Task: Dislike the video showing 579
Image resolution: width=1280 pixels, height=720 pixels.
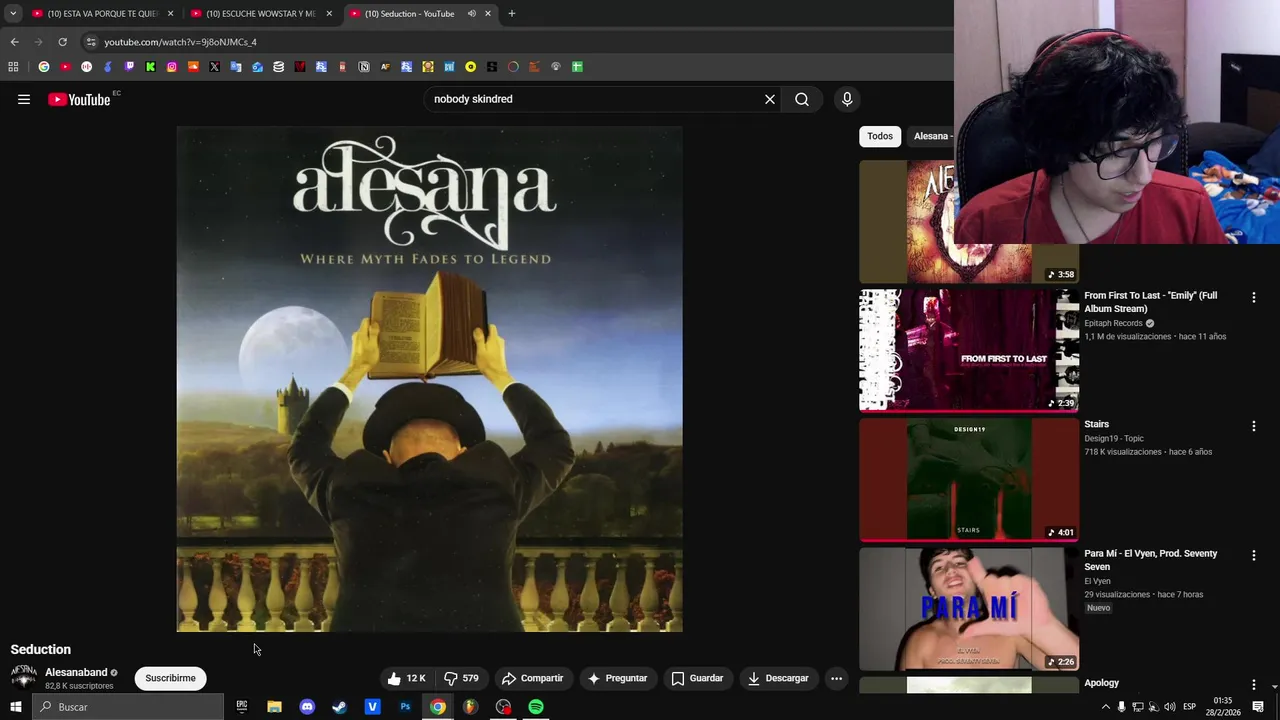Action: [461, 678]
